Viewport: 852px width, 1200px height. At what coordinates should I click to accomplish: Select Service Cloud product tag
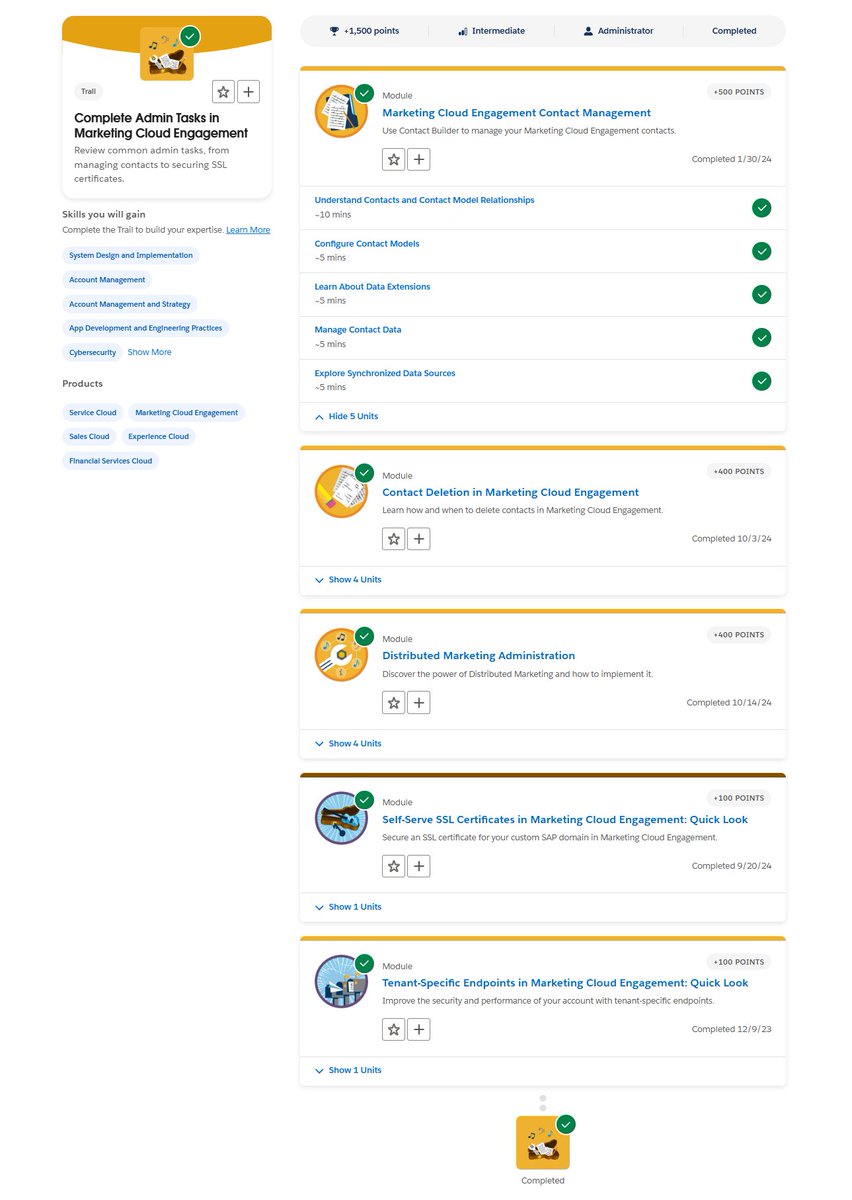tap(93, 412)
